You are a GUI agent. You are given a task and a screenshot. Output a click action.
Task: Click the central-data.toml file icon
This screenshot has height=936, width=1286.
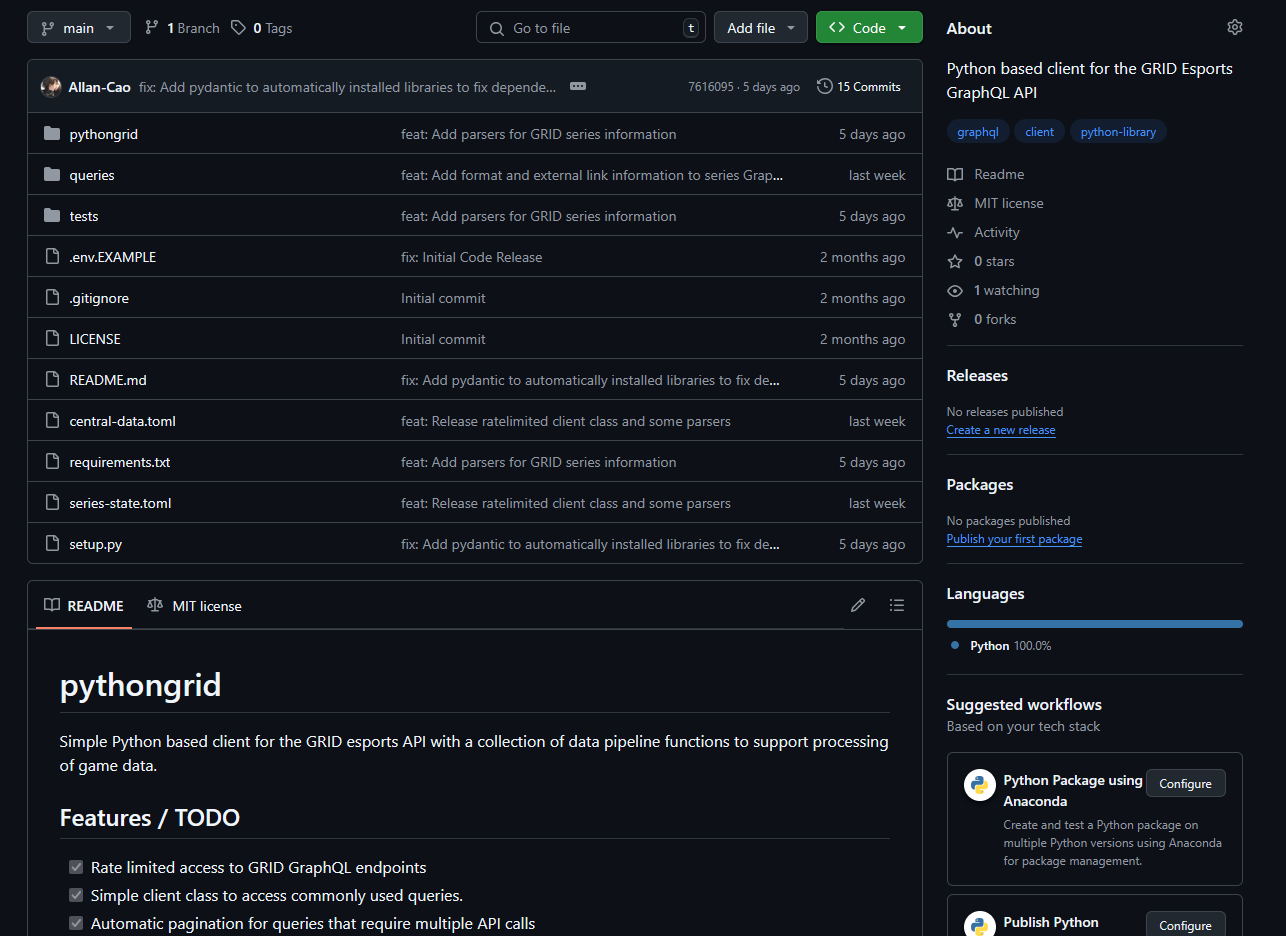[x=52, y=421]
